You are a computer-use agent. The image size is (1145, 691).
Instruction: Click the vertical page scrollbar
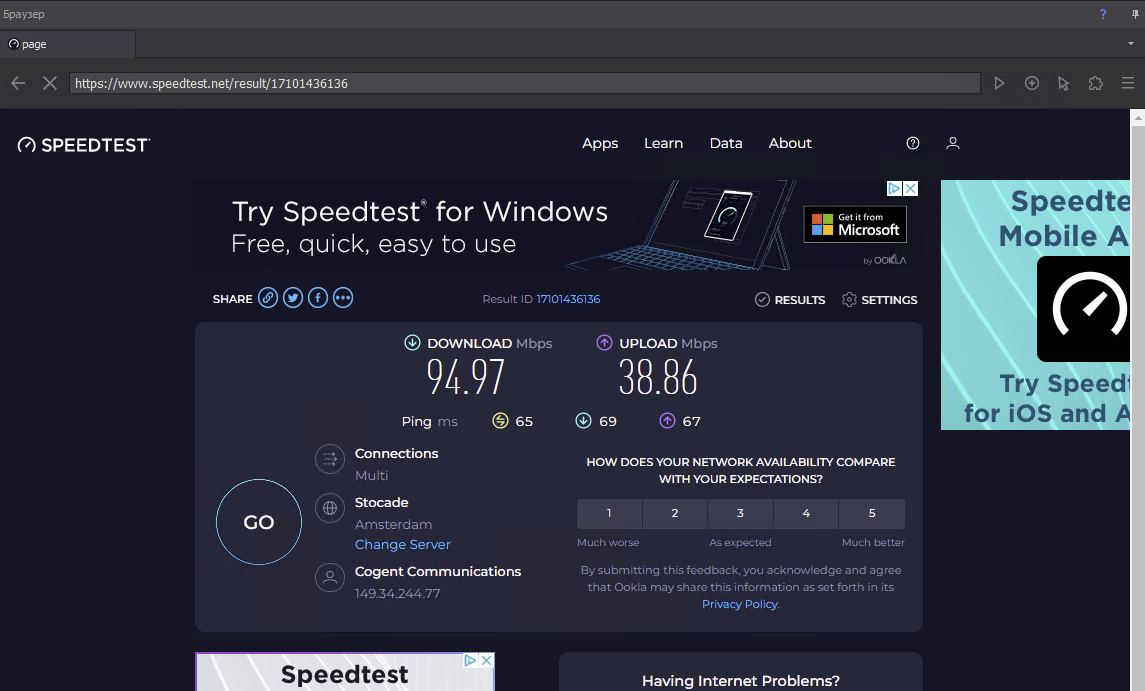tap(1137, 400)
